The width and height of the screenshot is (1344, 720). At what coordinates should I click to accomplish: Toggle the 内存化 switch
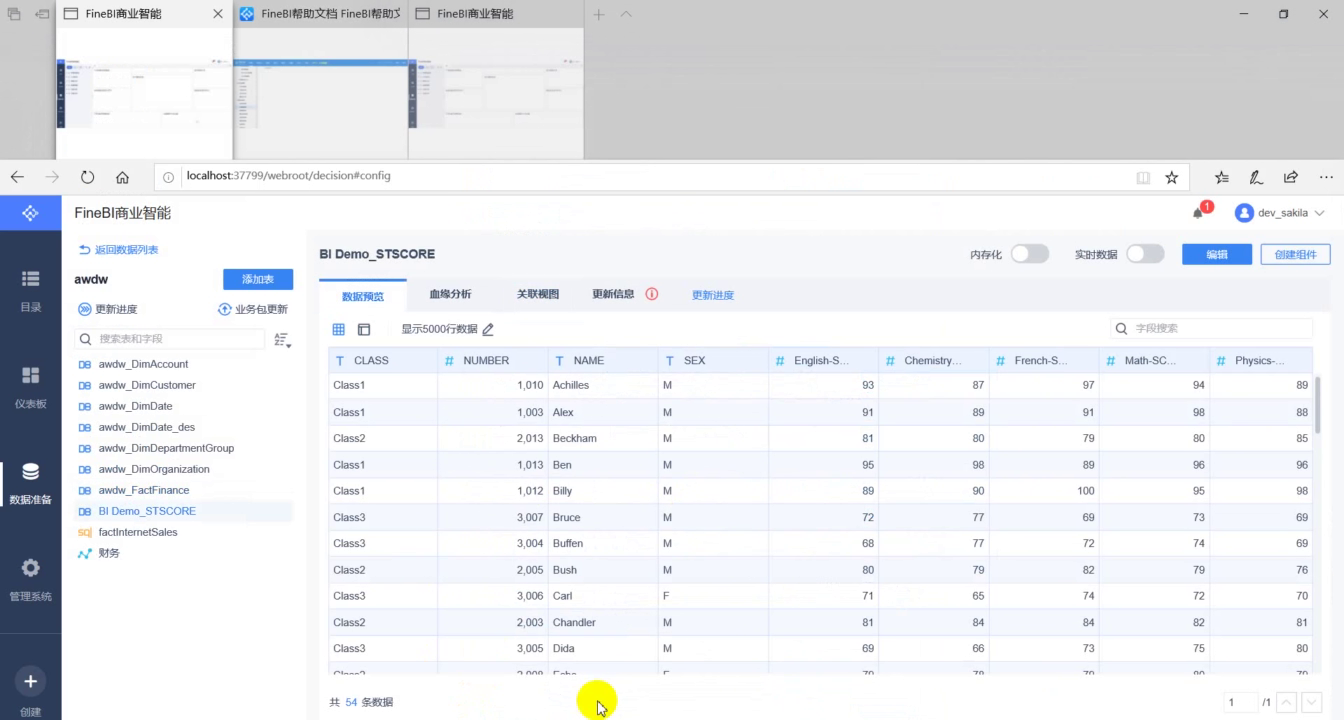click(1030, 254)
